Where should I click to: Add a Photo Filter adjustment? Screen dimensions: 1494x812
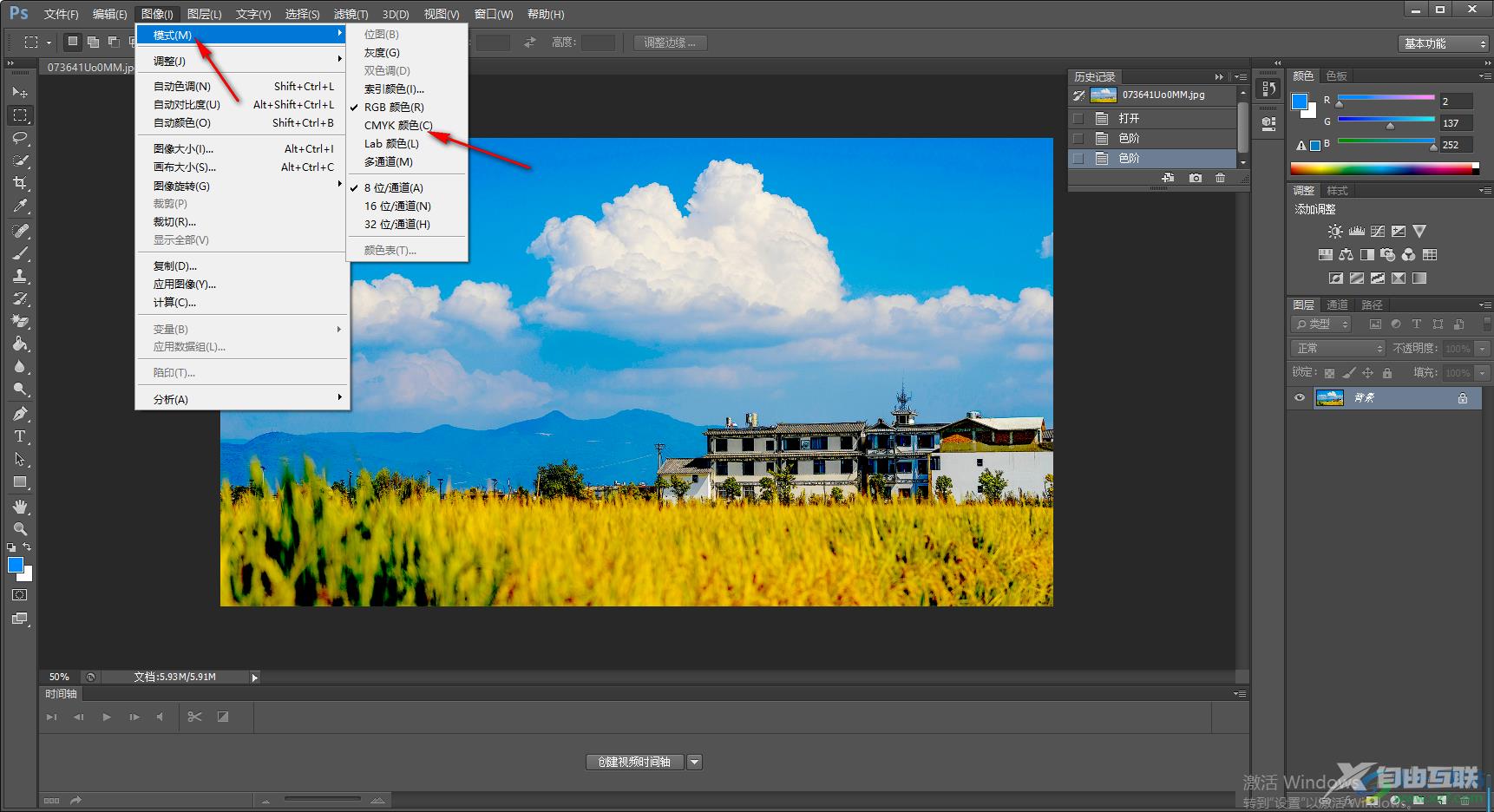point(1388,255)
